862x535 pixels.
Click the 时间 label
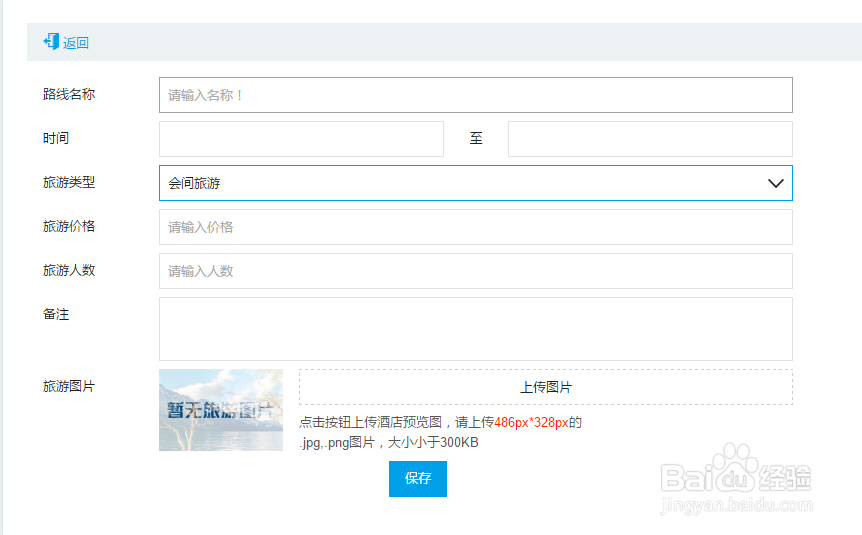click(x=56, y=139)
